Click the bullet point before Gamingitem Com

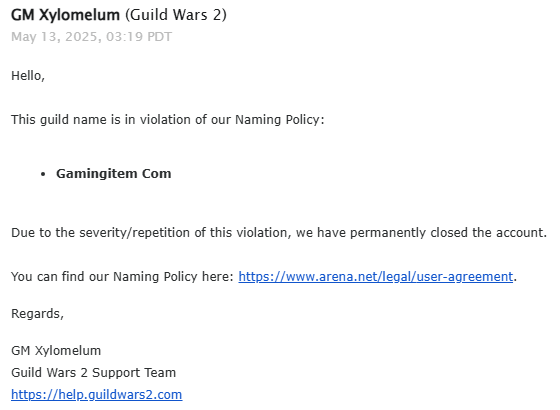click(x=43, y=174)
